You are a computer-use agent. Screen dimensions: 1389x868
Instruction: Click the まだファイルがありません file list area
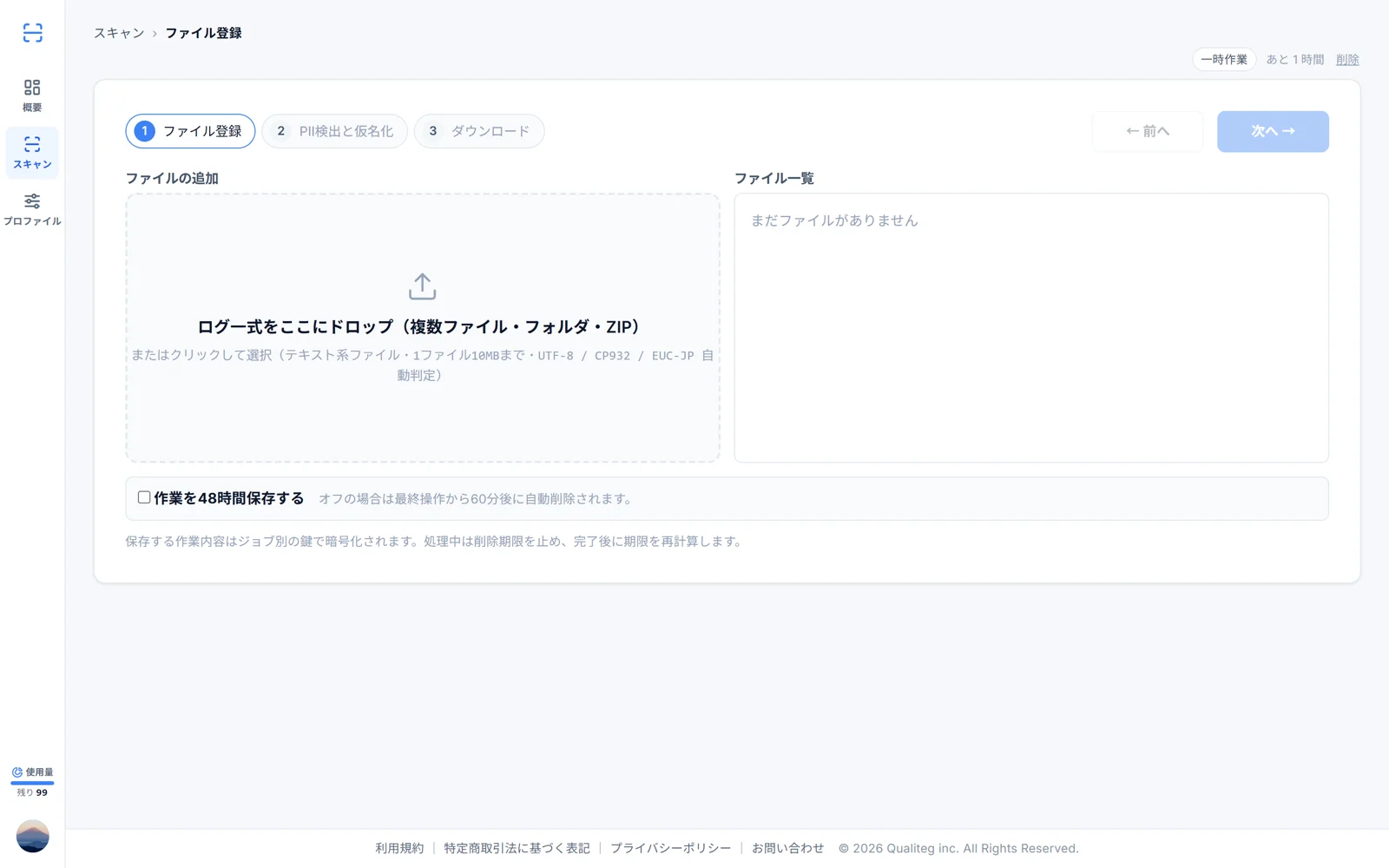tap(1031, 328)
